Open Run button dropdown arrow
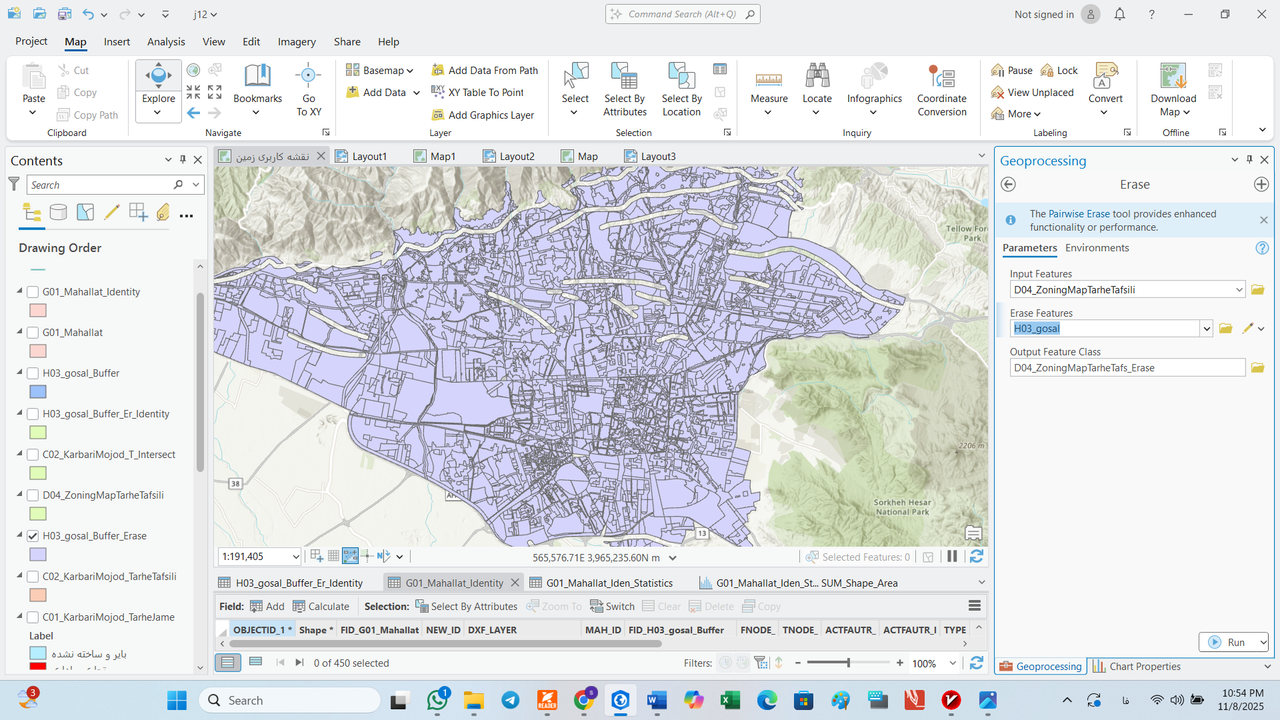The image size is (1280, 720). pyautogui.click(x=1264, y=642)
